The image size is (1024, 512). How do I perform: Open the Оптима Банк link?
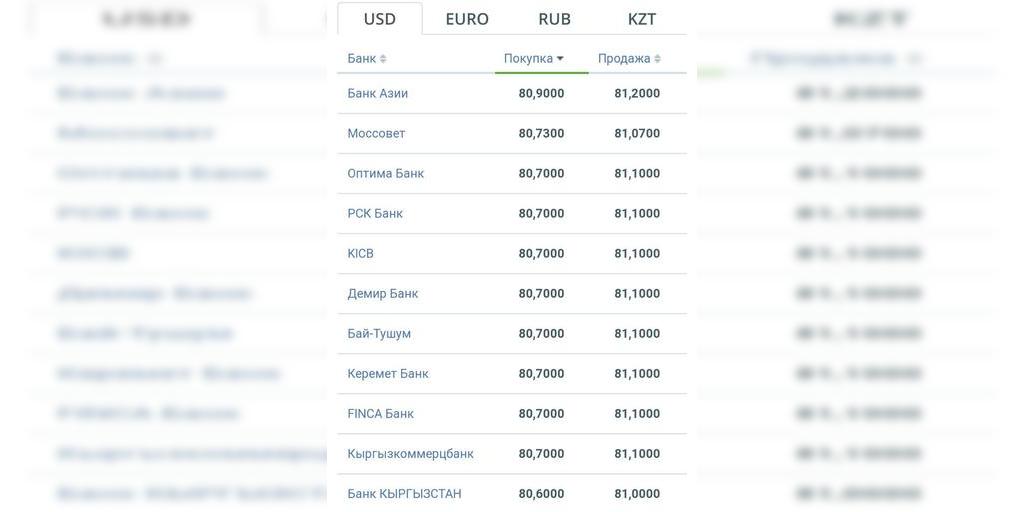tap(385, 173)
